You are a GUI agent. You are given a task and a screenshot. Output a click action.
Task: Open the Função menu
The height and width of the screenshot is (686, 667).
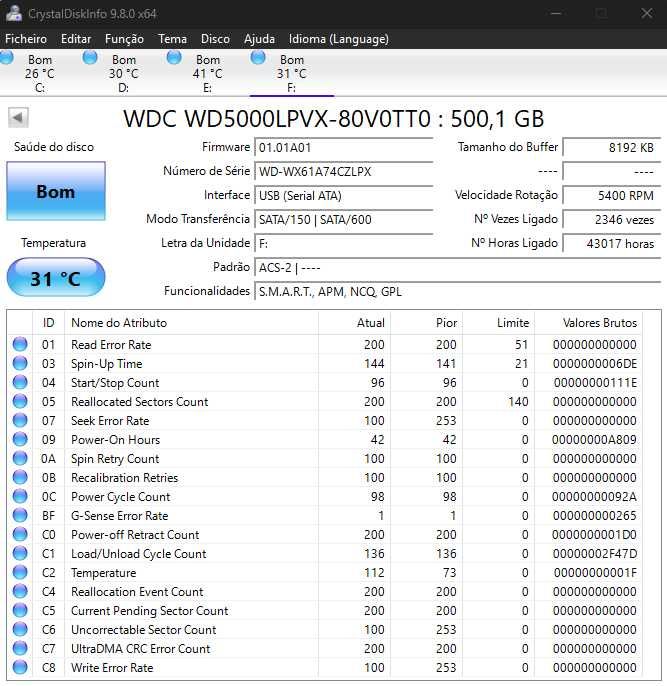[x=124, y=39]
